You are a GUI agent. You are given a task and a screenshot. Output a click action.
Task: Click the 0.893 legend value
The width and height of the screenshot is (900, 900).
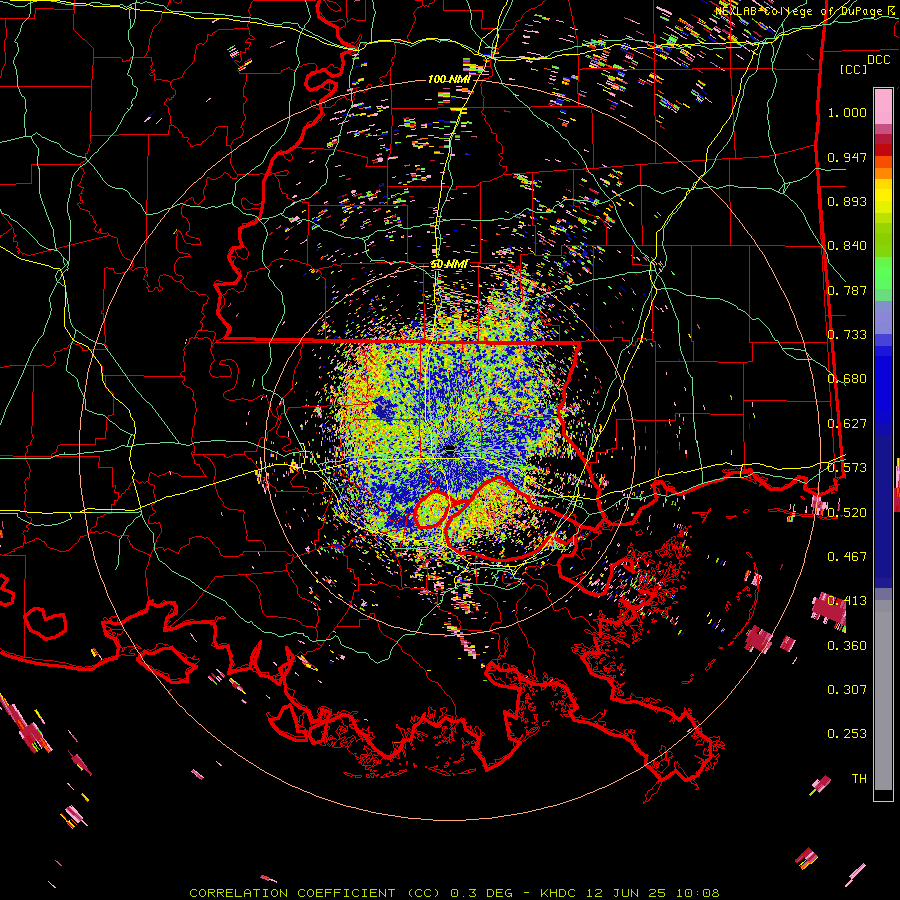click(x=847, y=201)
